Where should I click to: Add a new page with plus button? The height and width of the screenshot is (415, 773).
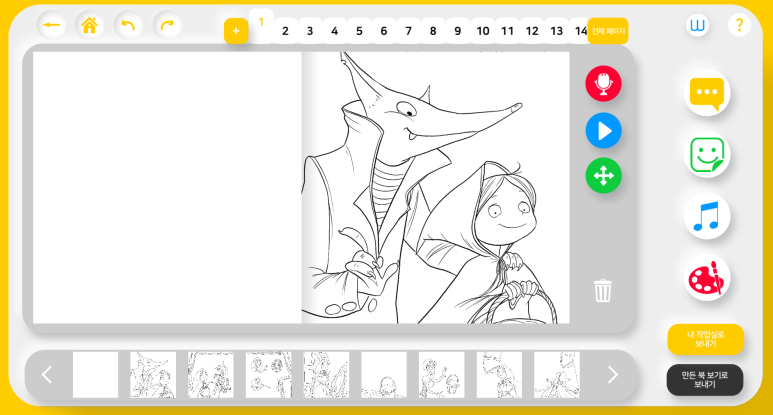point(236,31)
